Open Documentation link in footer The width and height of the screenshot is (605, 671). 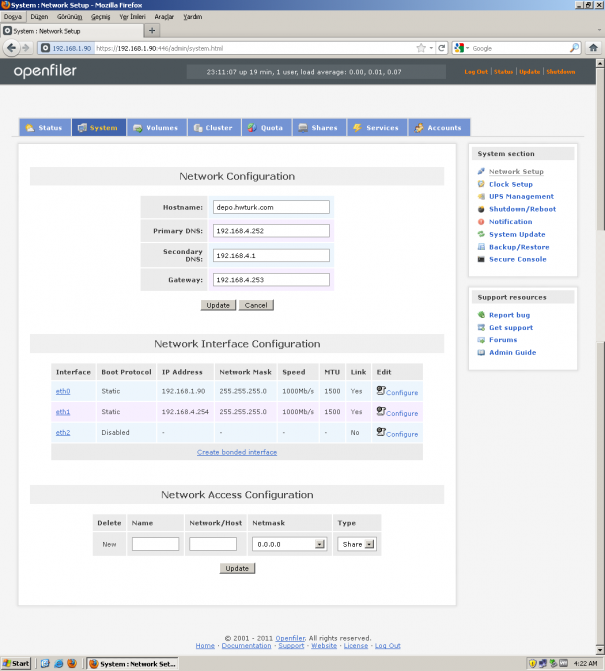click(246, 646)
